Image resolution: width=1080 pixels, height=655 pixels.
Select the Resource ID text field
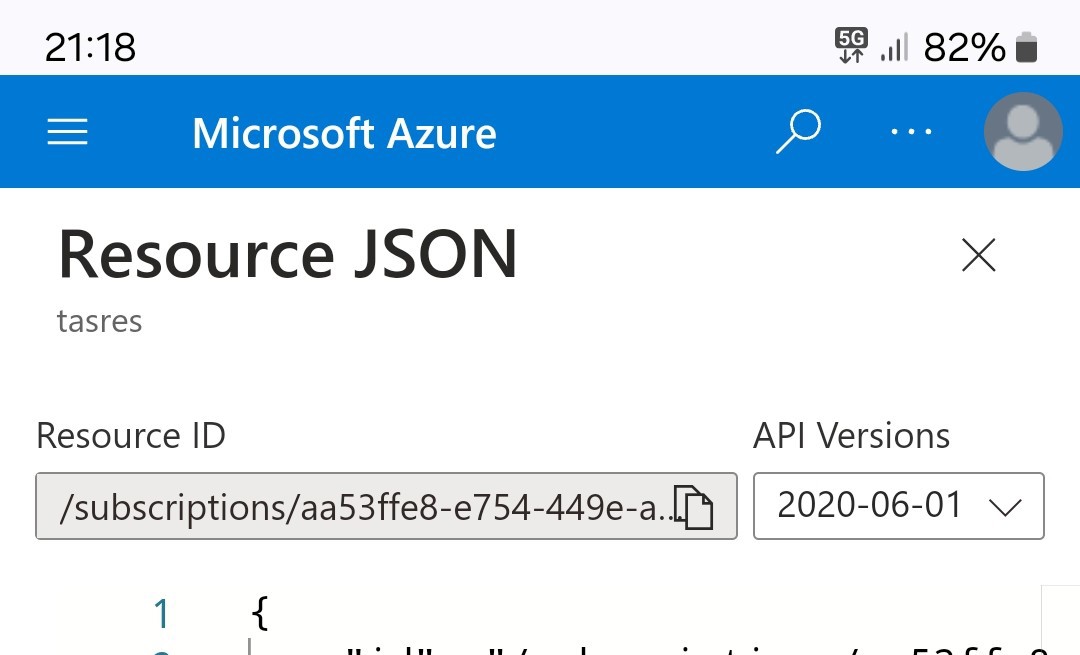click(x=360, y=507)
